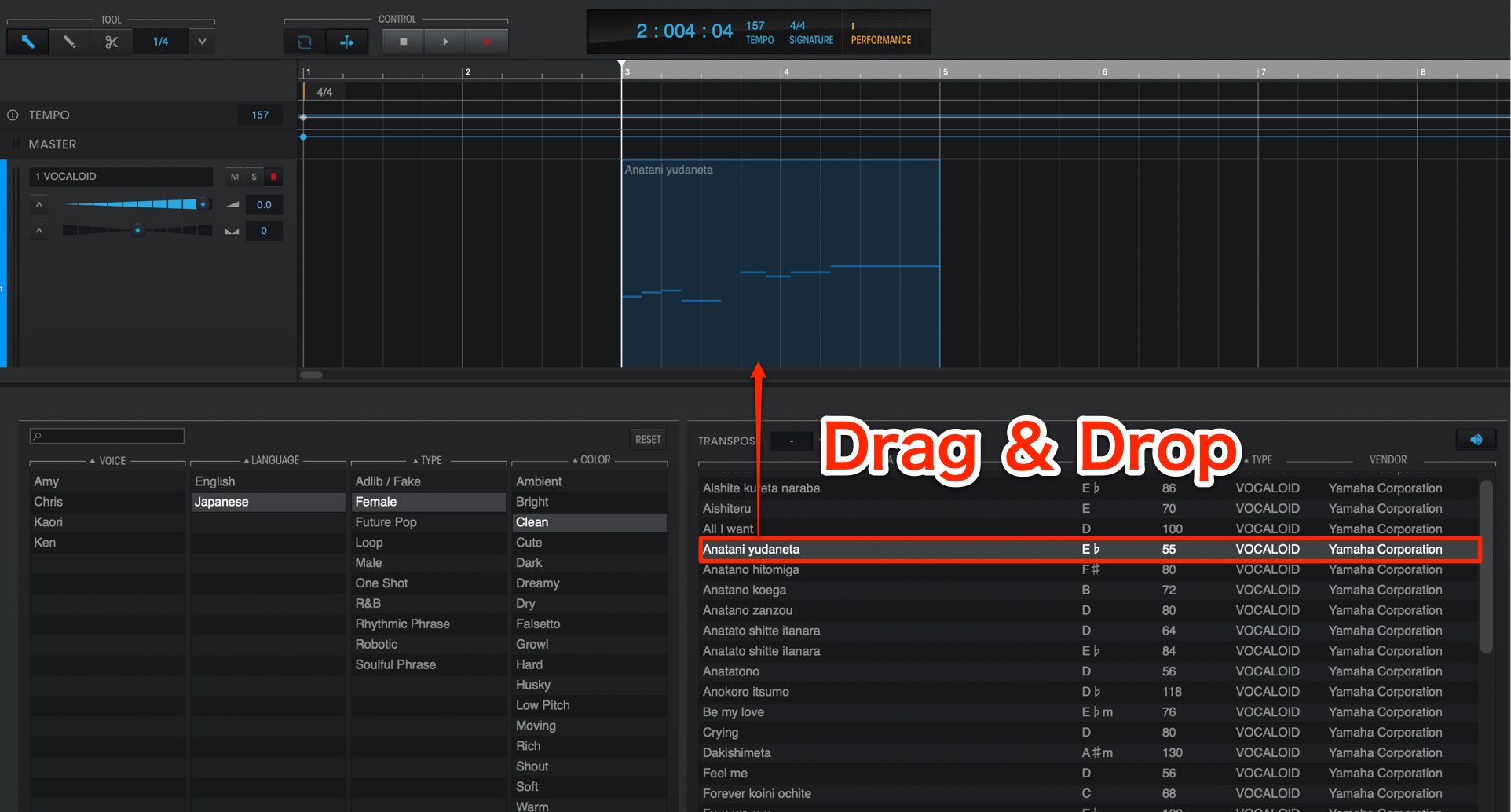Toggle auto-scroll follow playhead button
The image size is (1511, 812).
point(346,42)
